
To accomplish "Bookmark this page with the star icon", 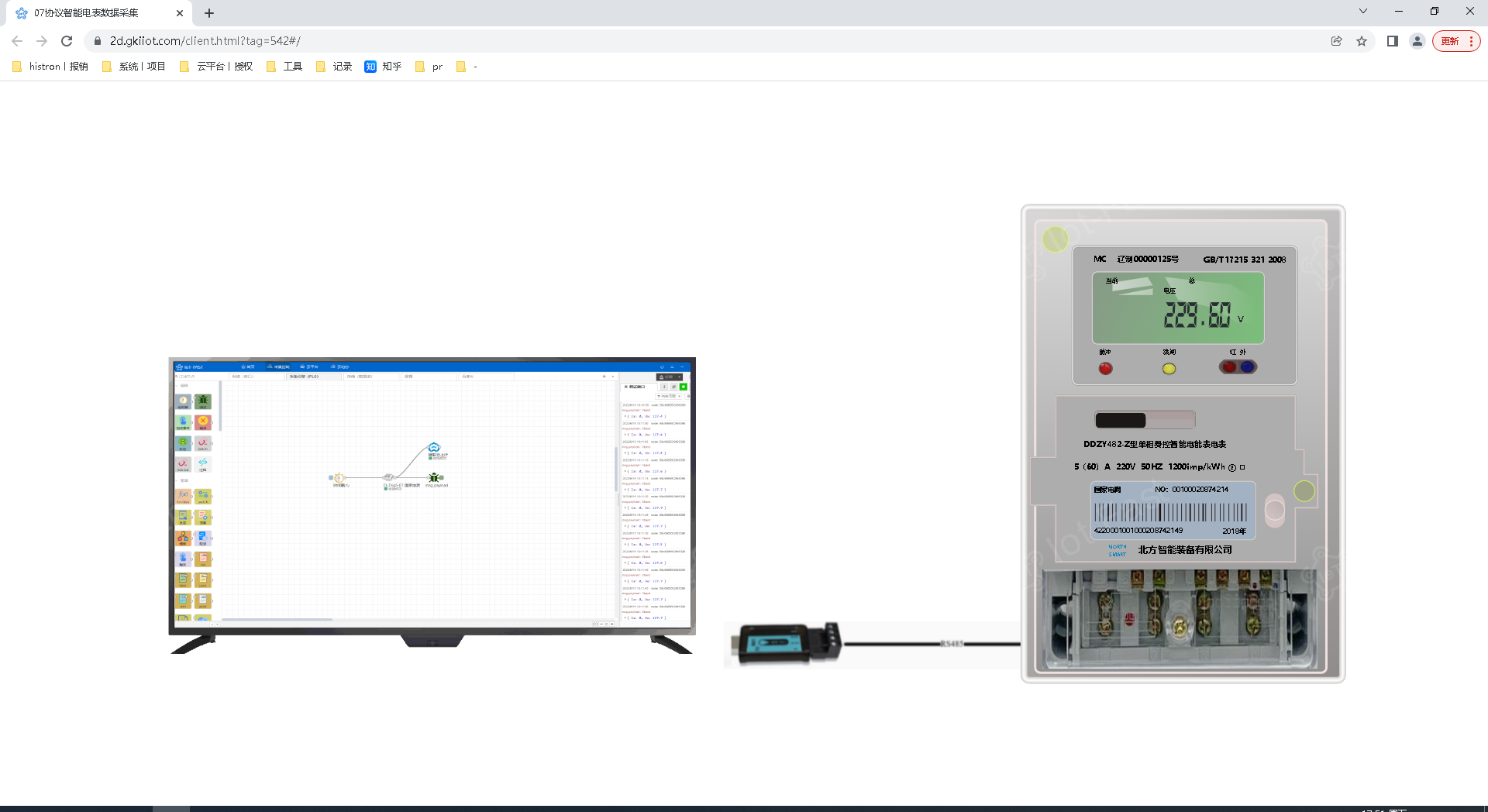I will coord(1362,41).
